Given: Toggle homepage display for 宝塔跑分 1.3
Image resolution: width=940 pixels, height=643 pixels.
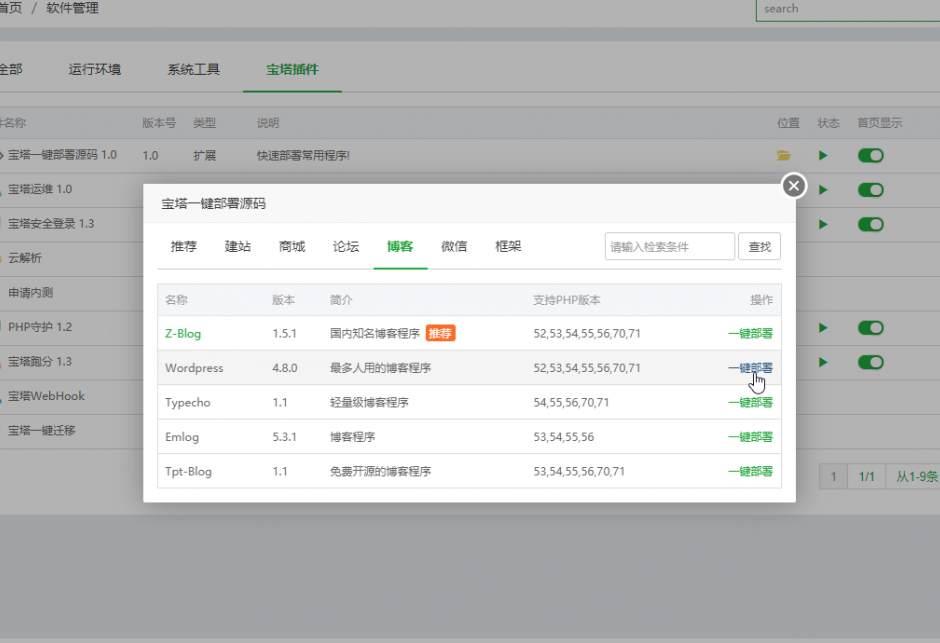Looking at the screenshot, I should click(x=870, y=363).
